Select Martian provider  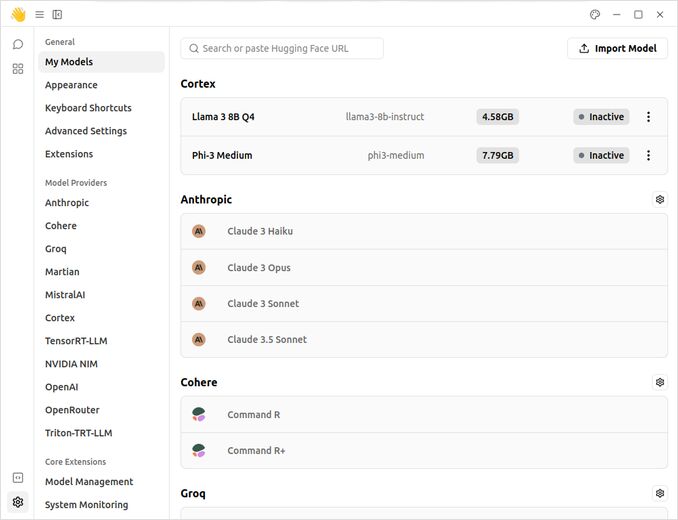tap(62, 272)
